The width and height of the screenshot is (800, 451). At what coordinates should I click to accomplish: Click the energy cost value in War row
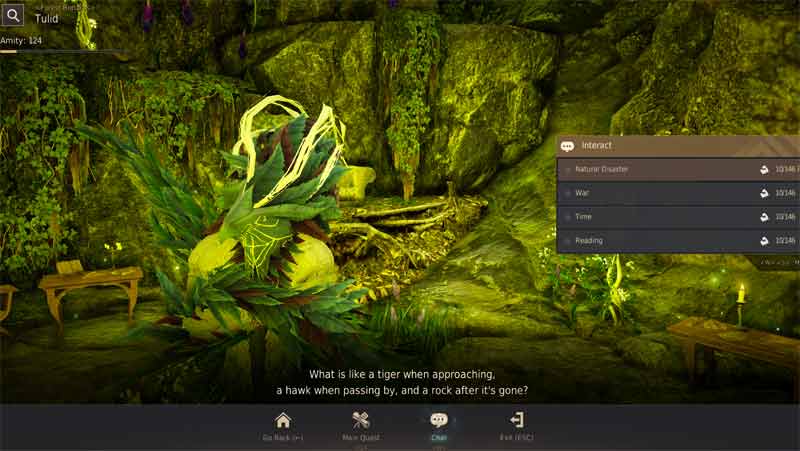pos(785,193)
